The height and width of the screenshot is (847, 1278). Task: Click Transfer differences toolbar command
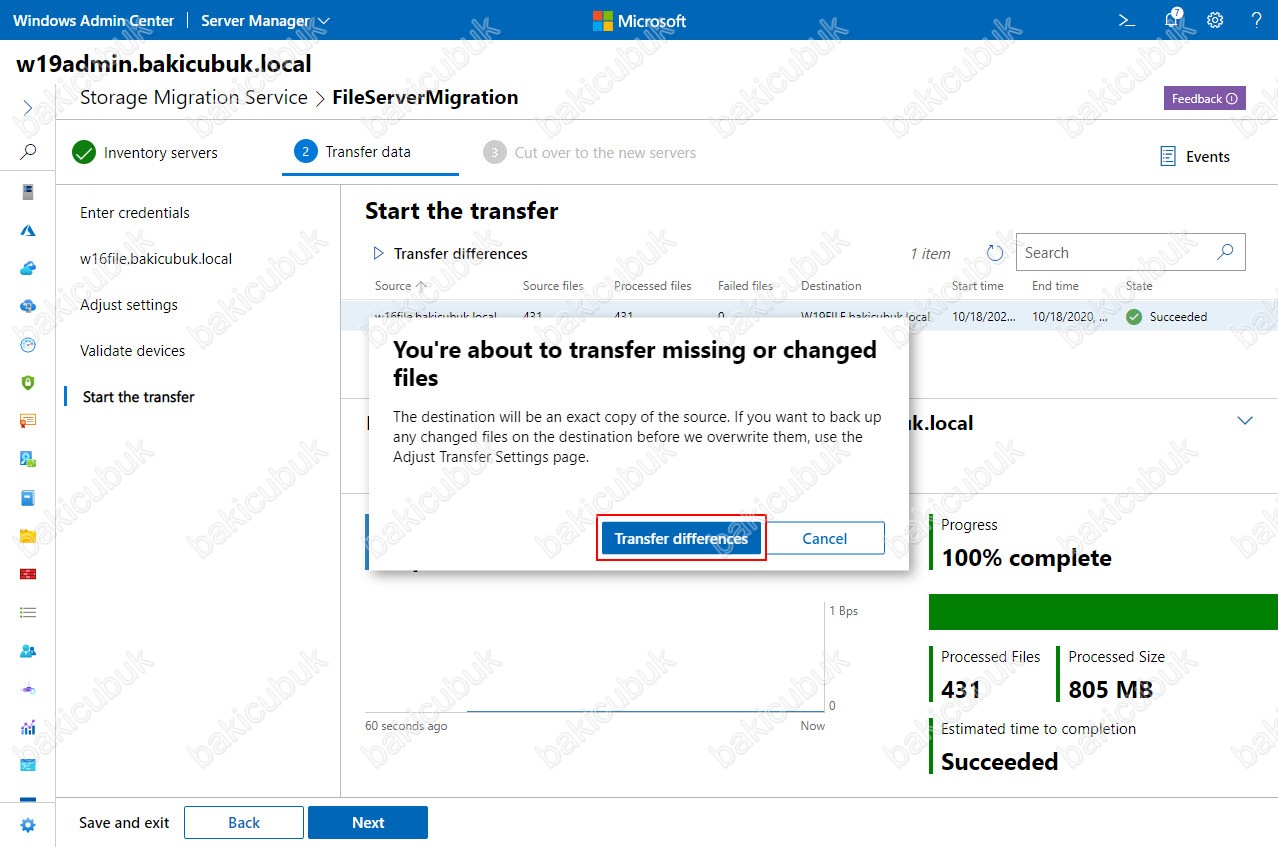(x=450, y=254)
